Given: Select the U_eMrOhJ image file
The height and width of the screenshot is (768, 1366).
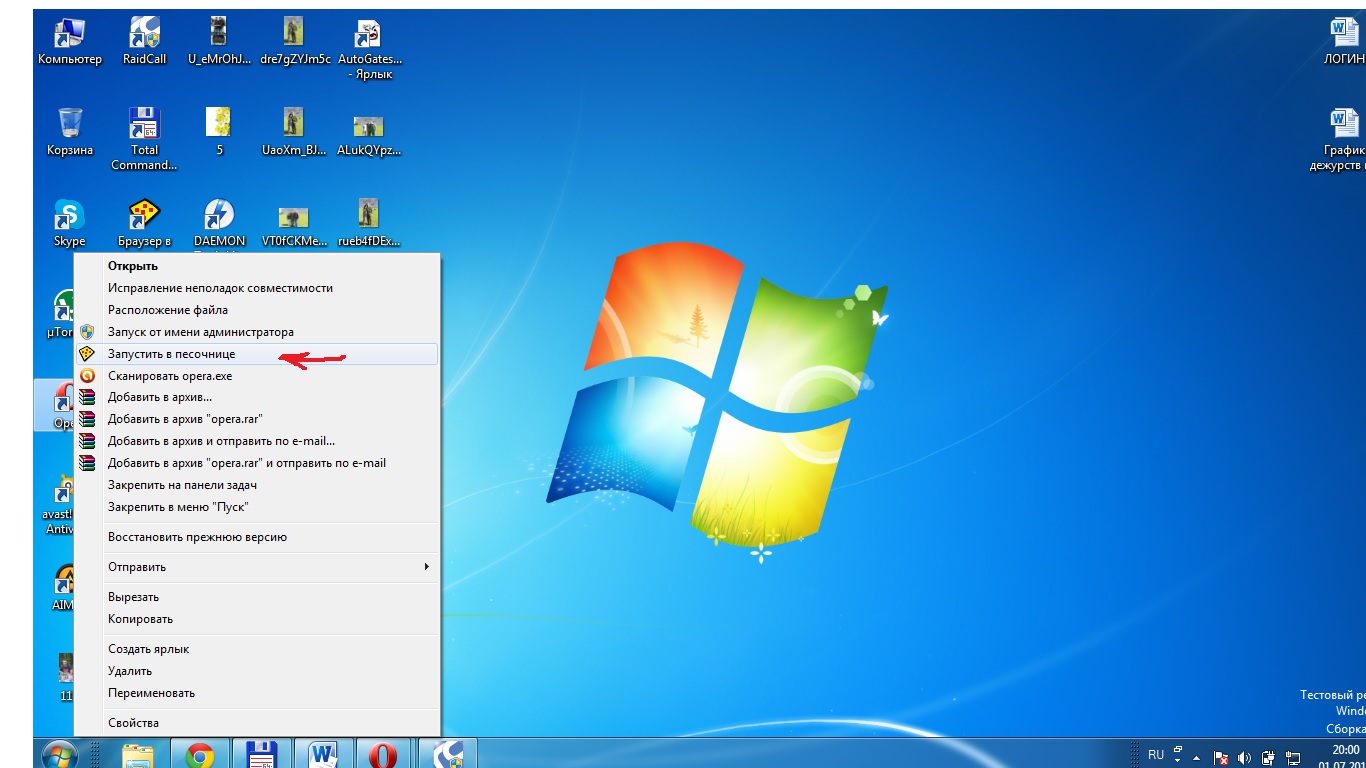Looking at the screenshot, I should click(x=220, y=41).
